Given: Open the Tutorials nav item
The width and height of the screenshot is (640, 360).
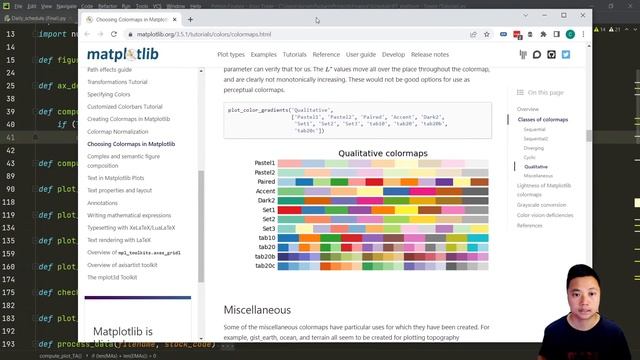Looking at the screenshot, I should click(294, 54).
